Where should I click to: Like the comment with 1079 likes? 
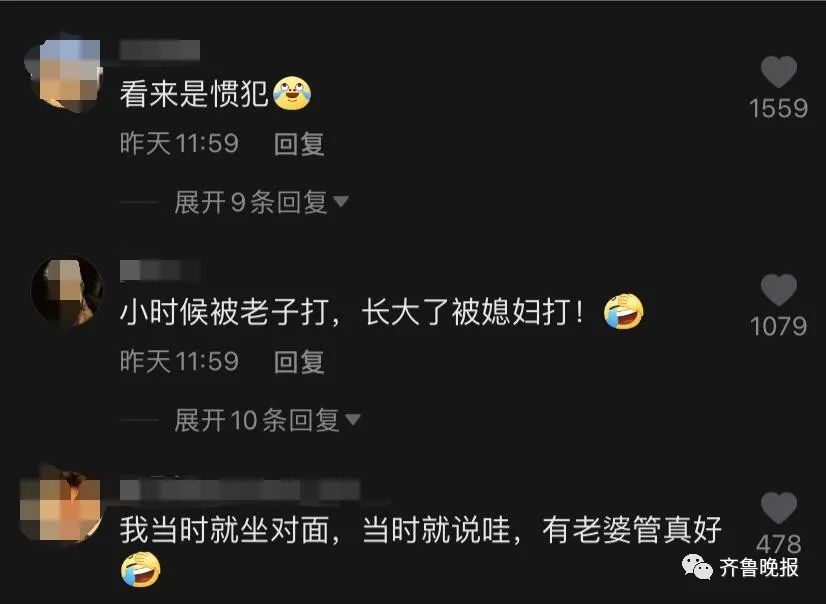pyautogui.click(x=779, y=290)
